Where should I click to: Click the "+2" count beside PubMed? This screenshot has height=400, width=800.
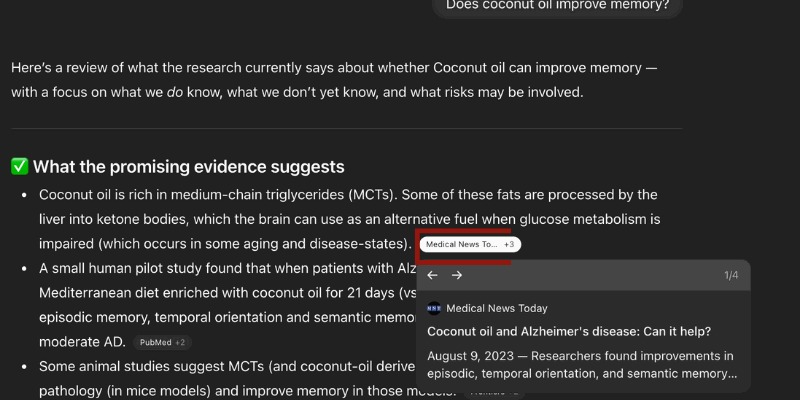pyautogui.click(x=180, y=342)
